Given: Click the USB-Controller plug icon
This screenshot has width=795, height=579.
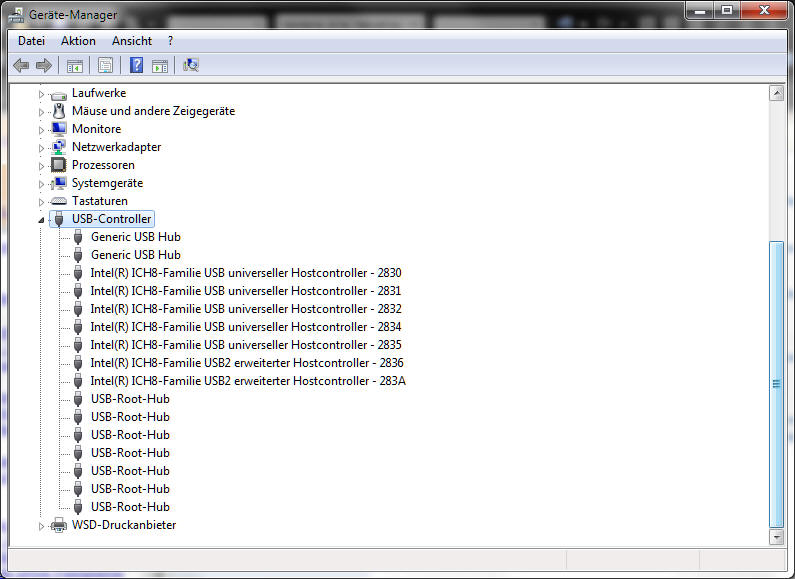Looking at the screenshot, I should 59,219.
